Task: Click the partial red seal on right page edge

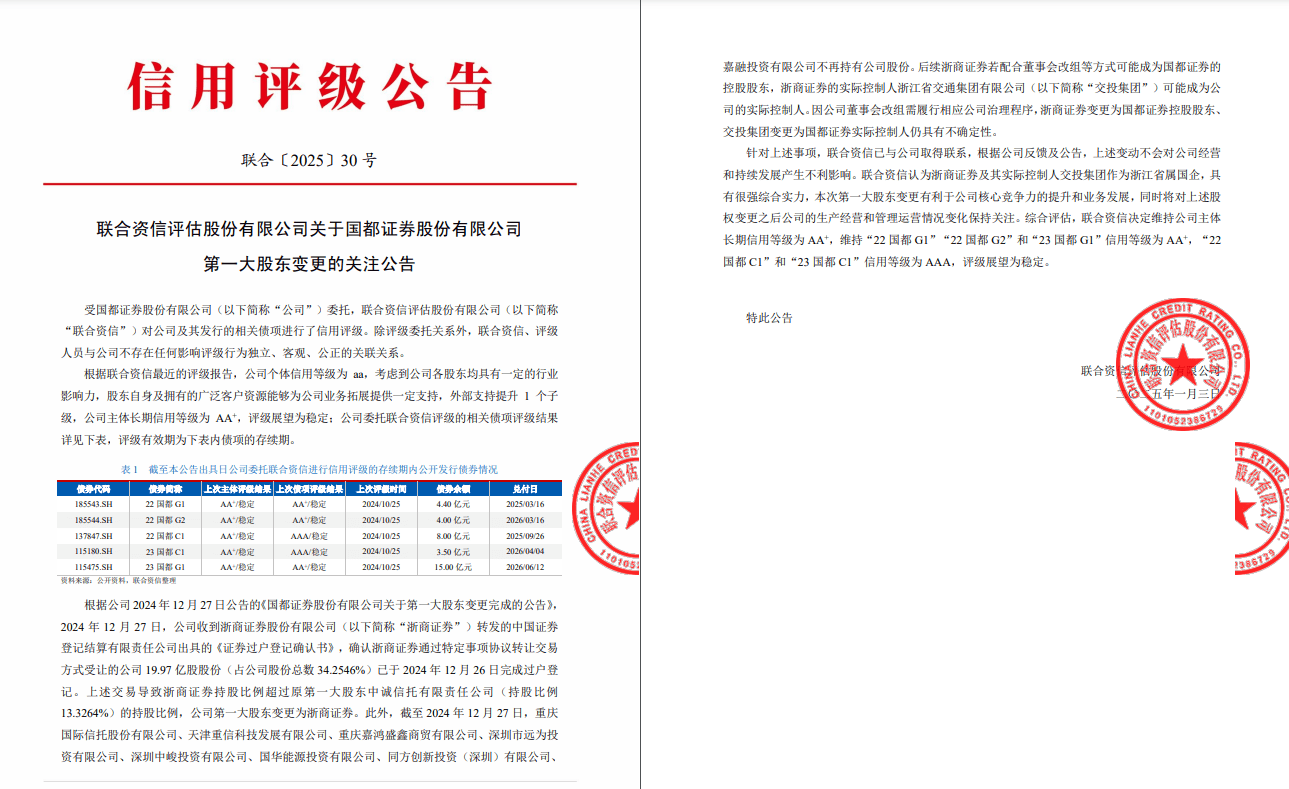Action: [1262, 509]
